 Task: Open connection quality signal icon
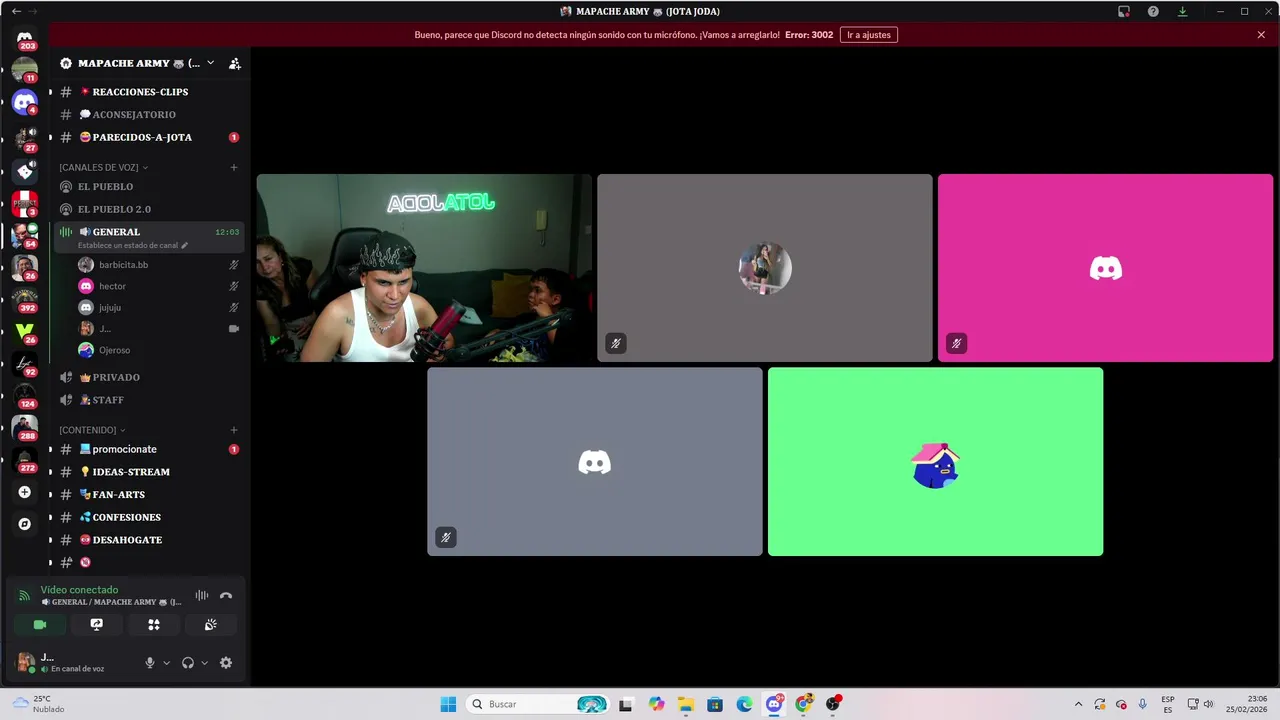pos(25,596)
